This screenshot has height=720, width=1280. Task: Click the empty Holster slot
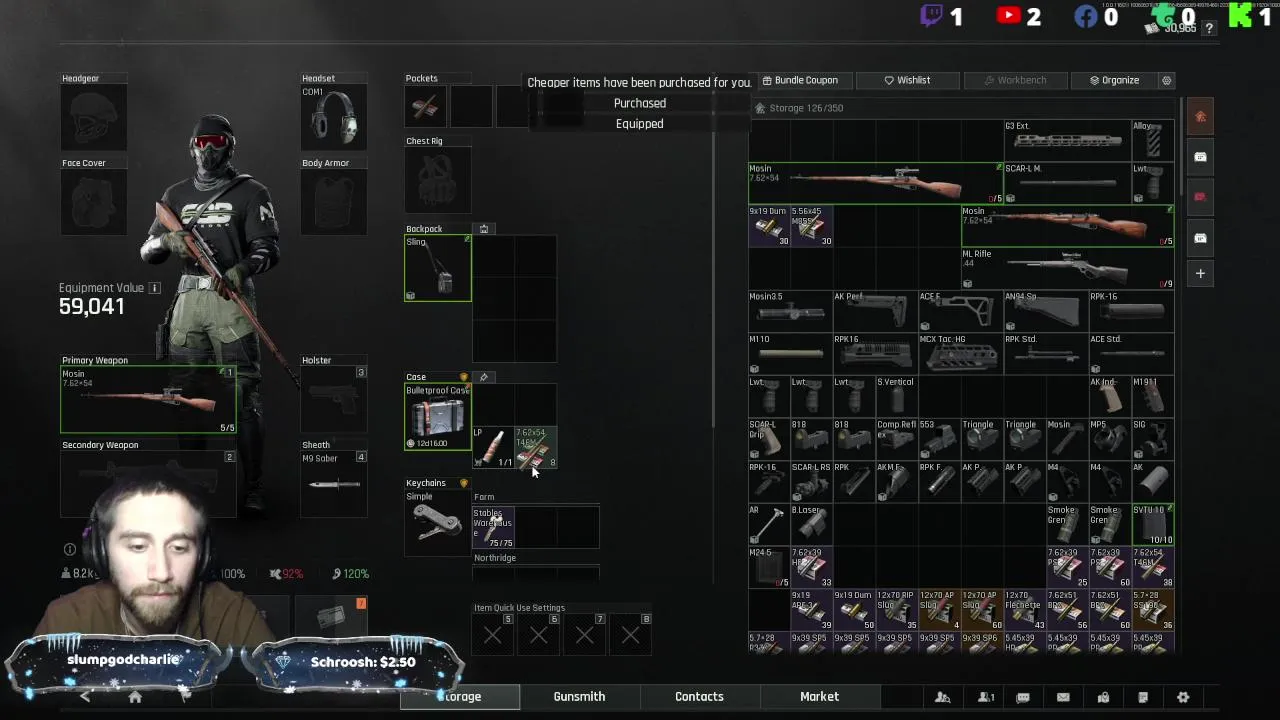coord(334,400)
